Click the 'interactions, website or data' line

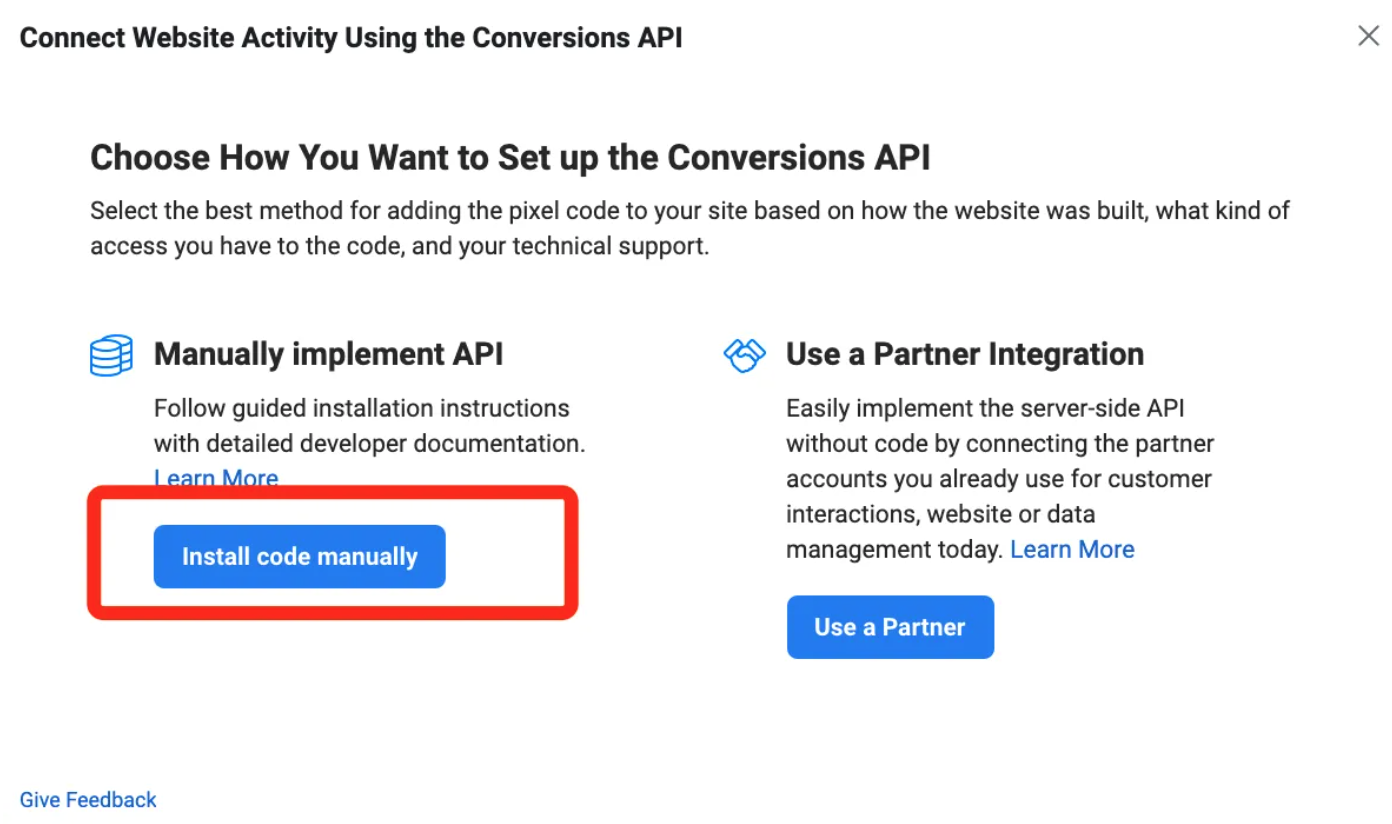pyautogui.click(x=940, y=514)
